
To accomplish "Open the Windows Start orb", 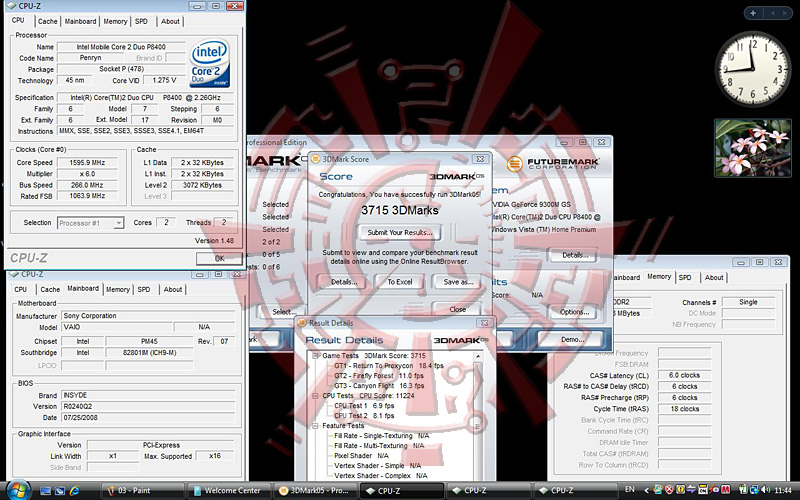I will pos(18,489).
